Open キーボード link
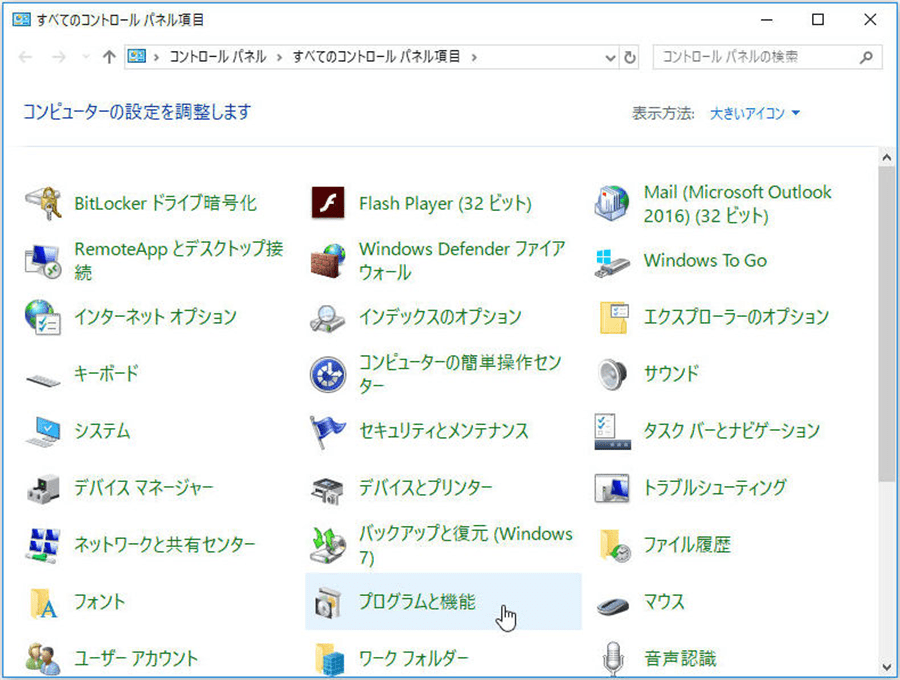The height and width of the screenshot is (680, 900). (x=107, y=374)
